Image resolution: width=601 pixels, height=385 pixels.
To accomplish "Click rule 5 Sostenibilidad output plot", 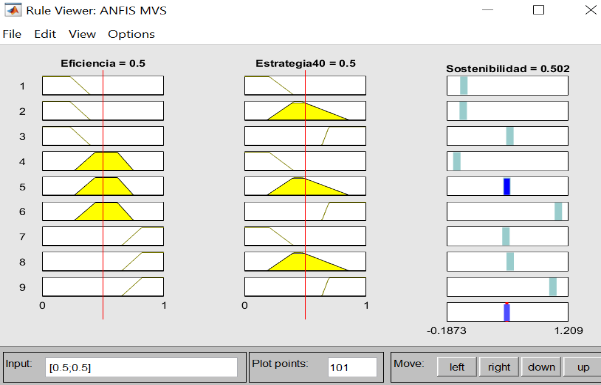I will coord(507,186).
